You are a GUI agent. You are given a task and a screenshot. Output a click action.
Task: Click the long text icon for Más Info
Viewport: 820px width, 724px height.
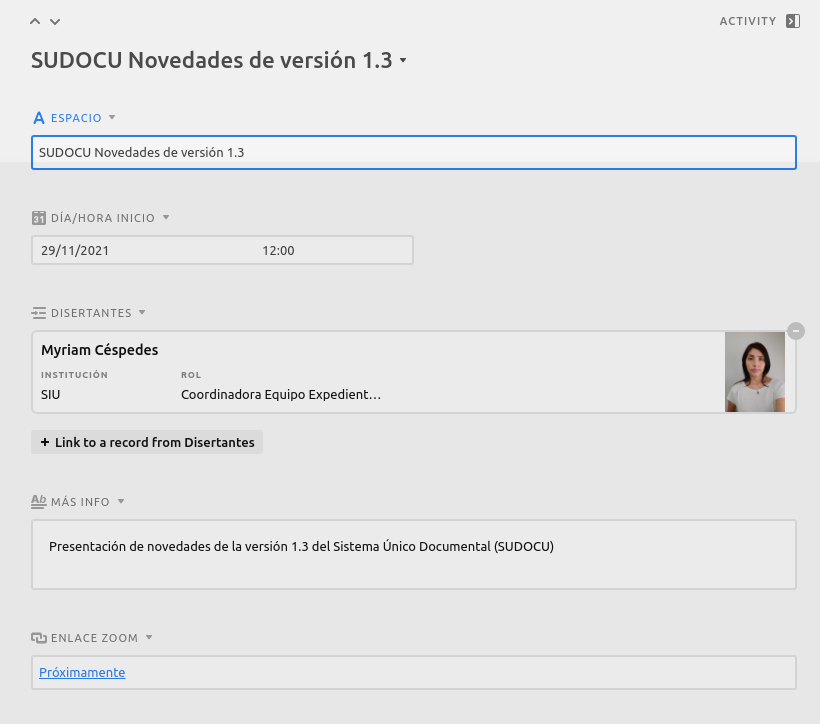(39, 502)
